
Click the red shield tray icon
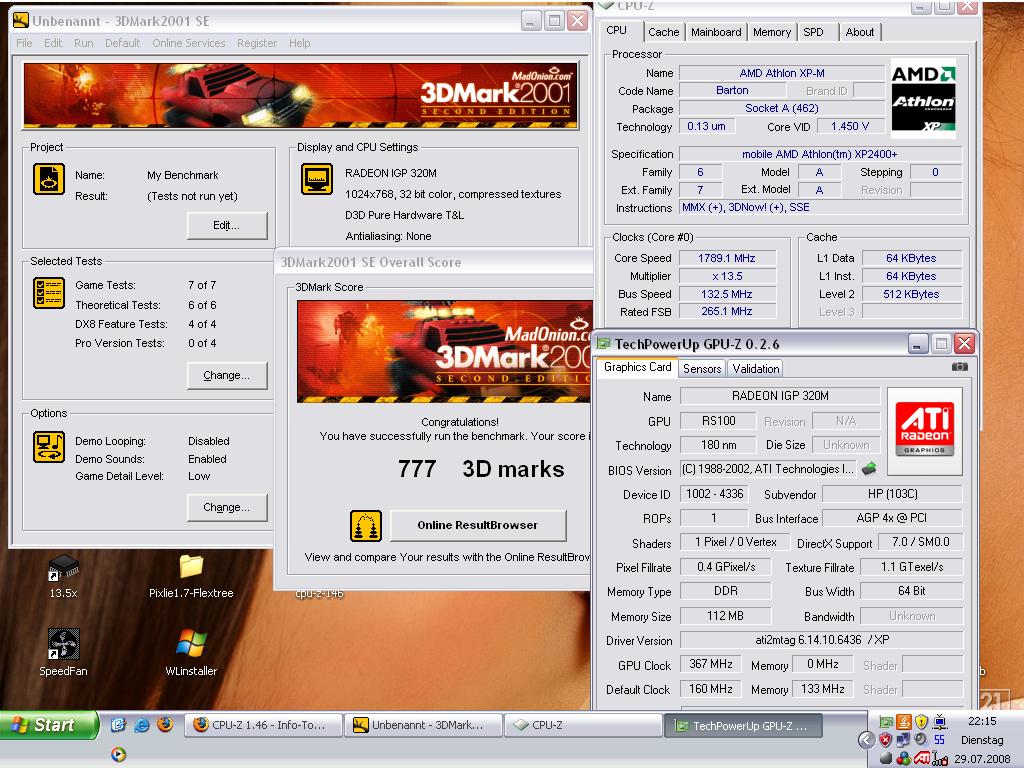click(885, 740)
